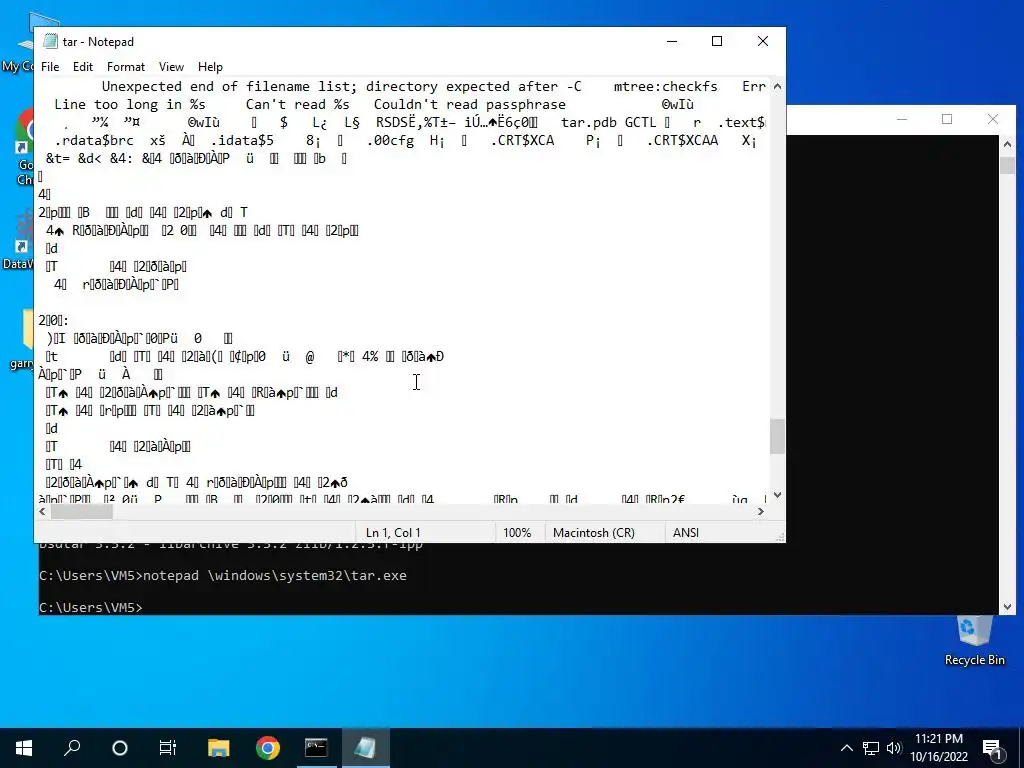This screenshot has height=768, width=1024.
Task: Minimize the tar - Notepad window
Action: 672,41
